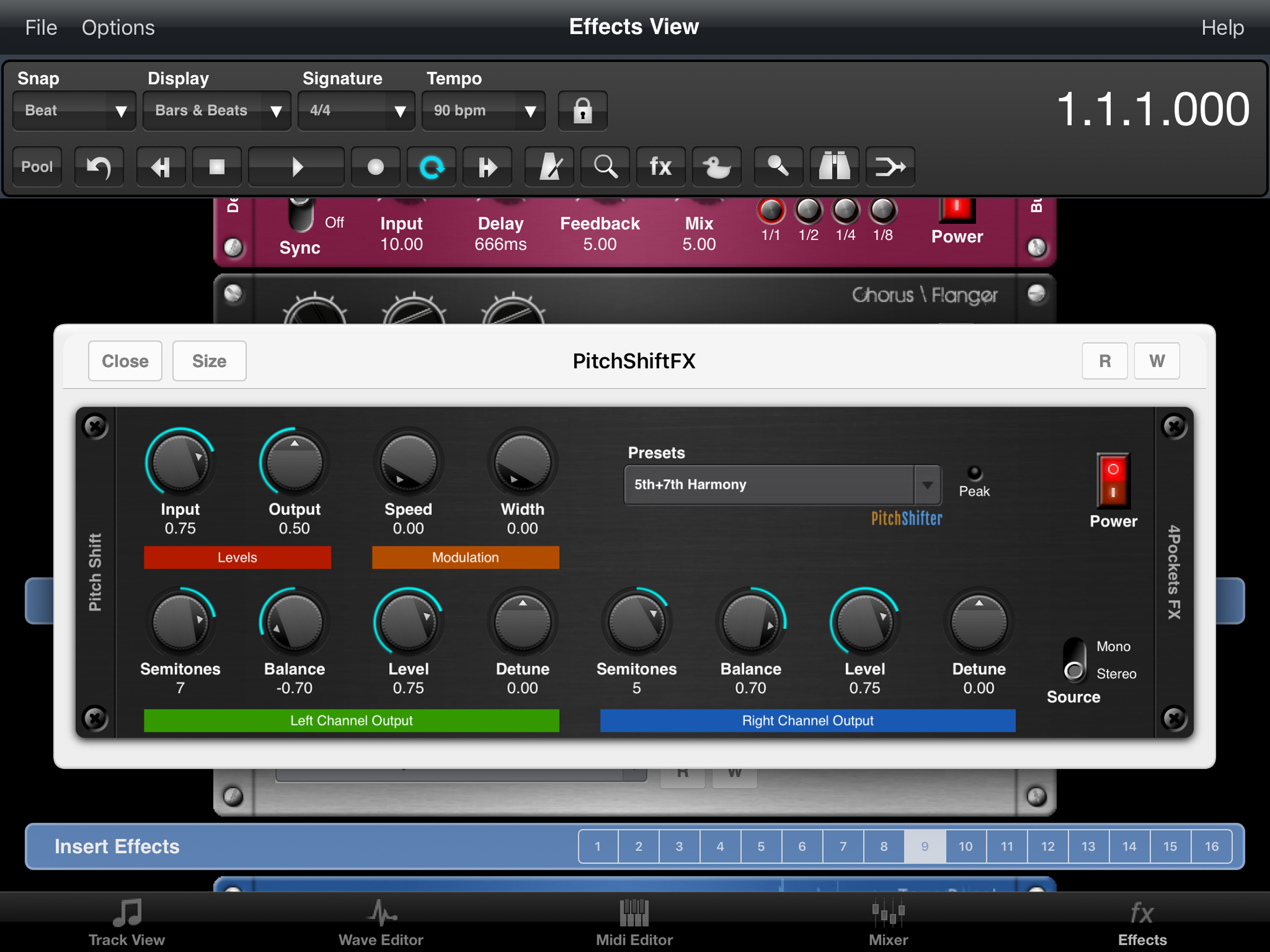Screen dimensions: 1270x952
Task: Click the magnifying glass zoom icon
Action: click(605, 167)
